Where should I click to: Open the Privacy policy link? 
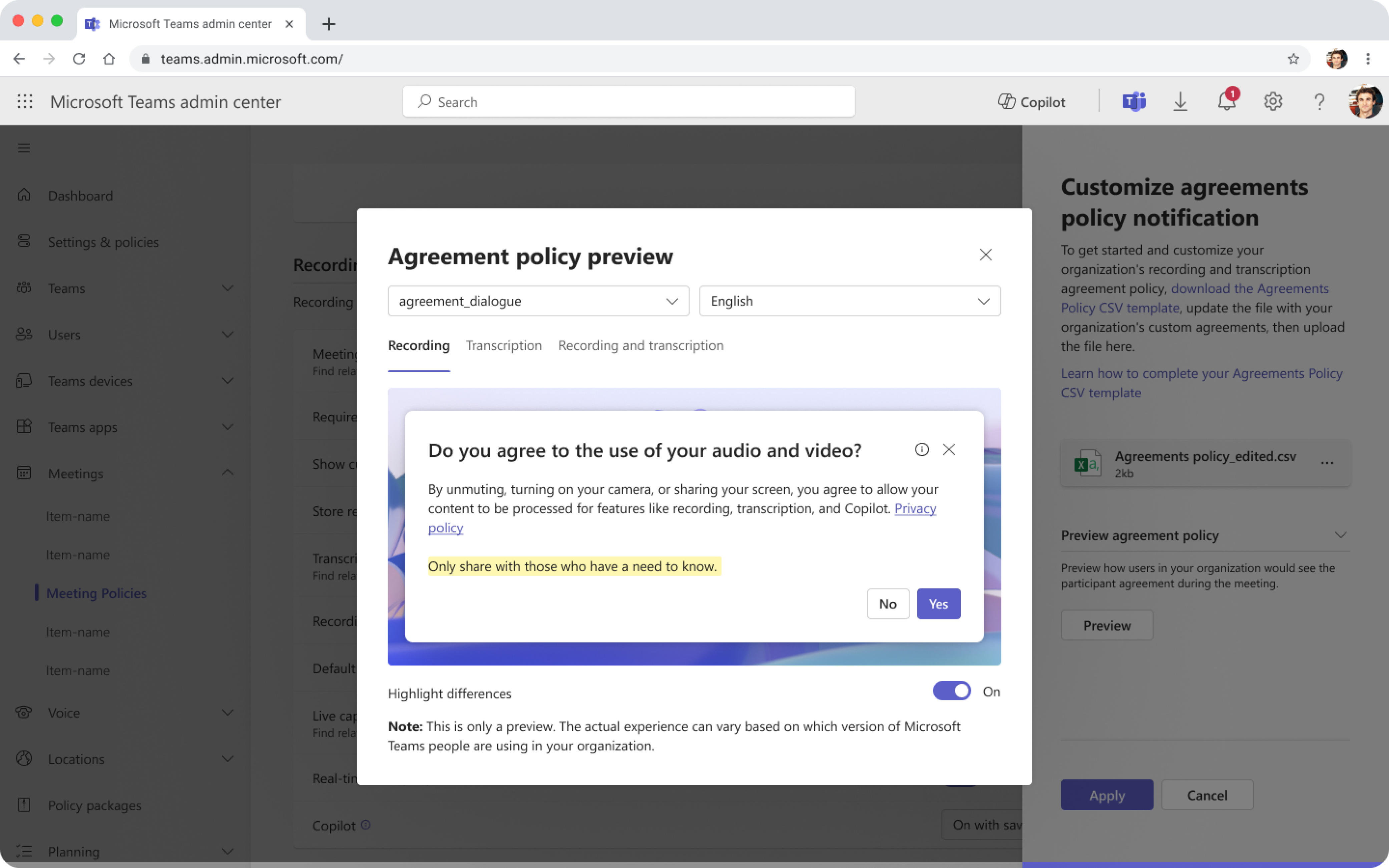point(915,509)
